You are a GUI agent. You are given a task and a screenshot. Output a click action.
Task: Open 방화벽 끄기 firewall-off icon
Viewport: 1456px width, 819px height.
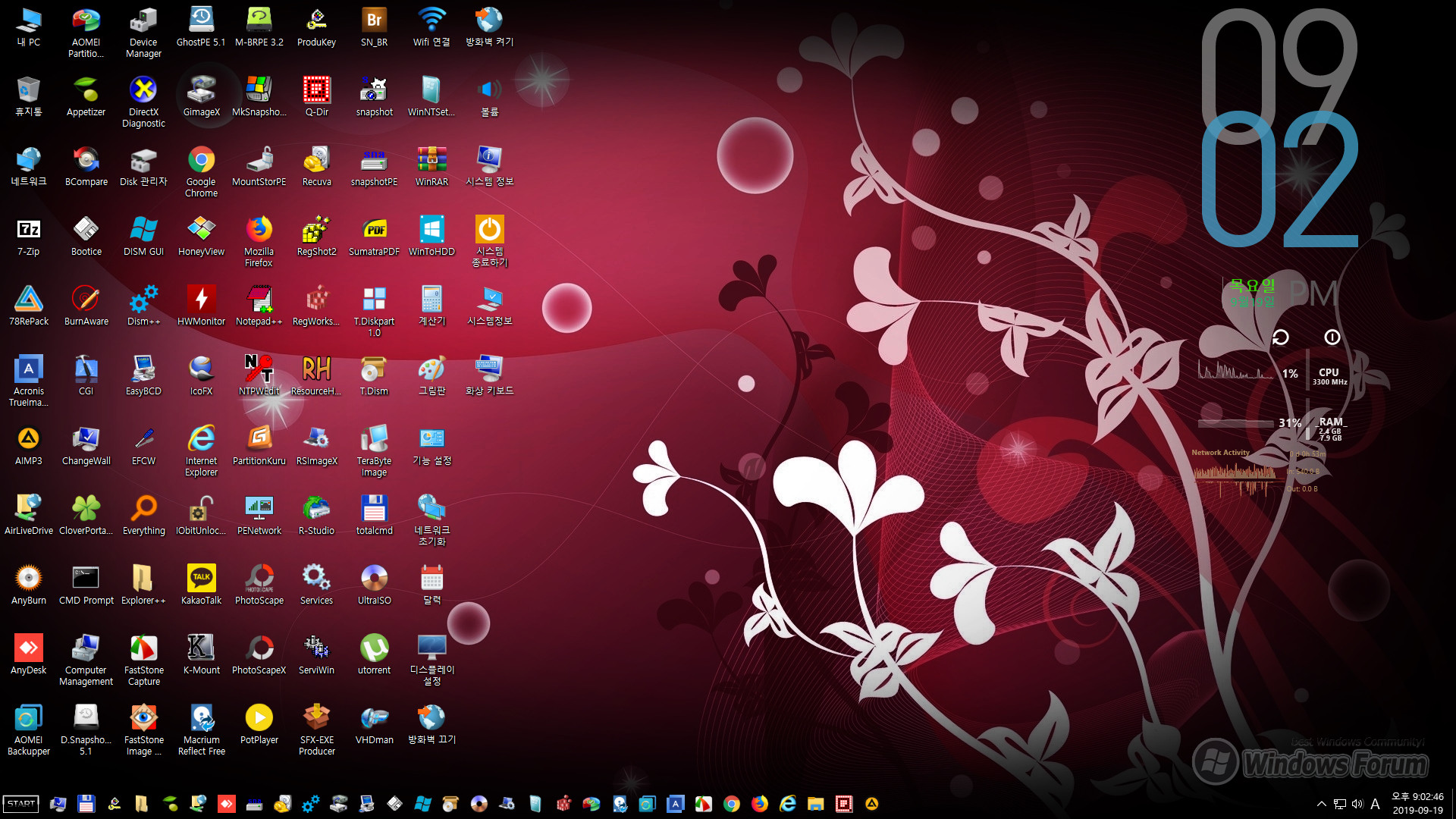[x=431, y=724]
